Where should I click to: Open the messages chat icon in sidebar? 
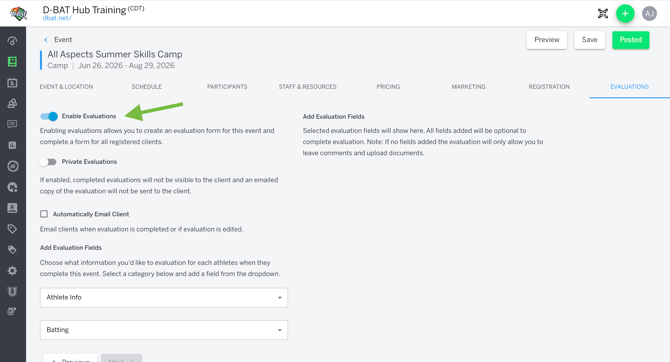click(12, 124)
